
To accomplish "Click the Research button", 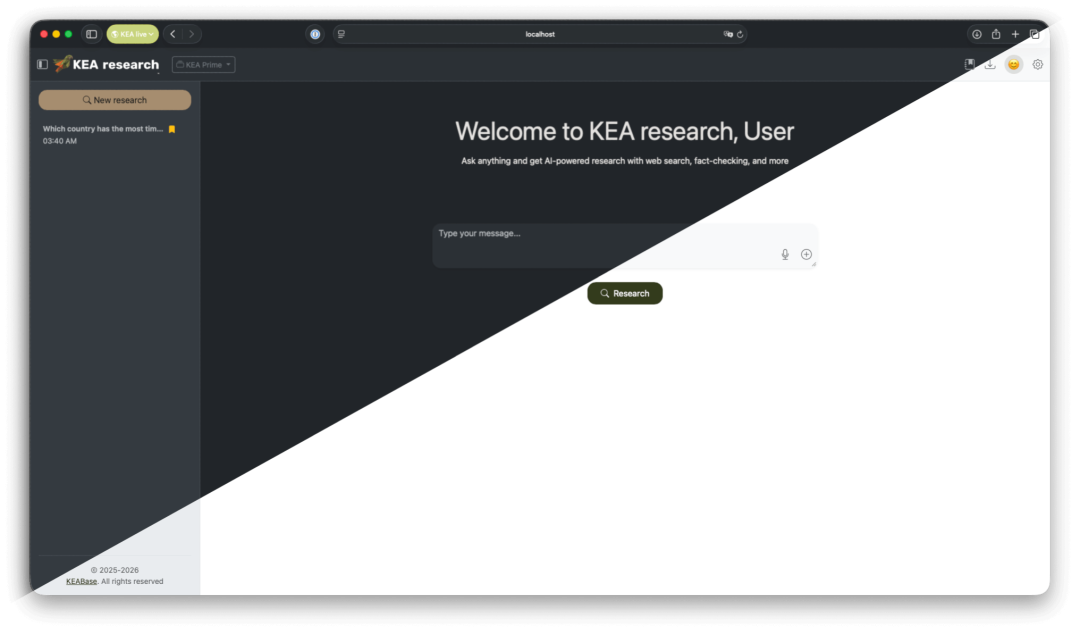I will pos(624,293).
